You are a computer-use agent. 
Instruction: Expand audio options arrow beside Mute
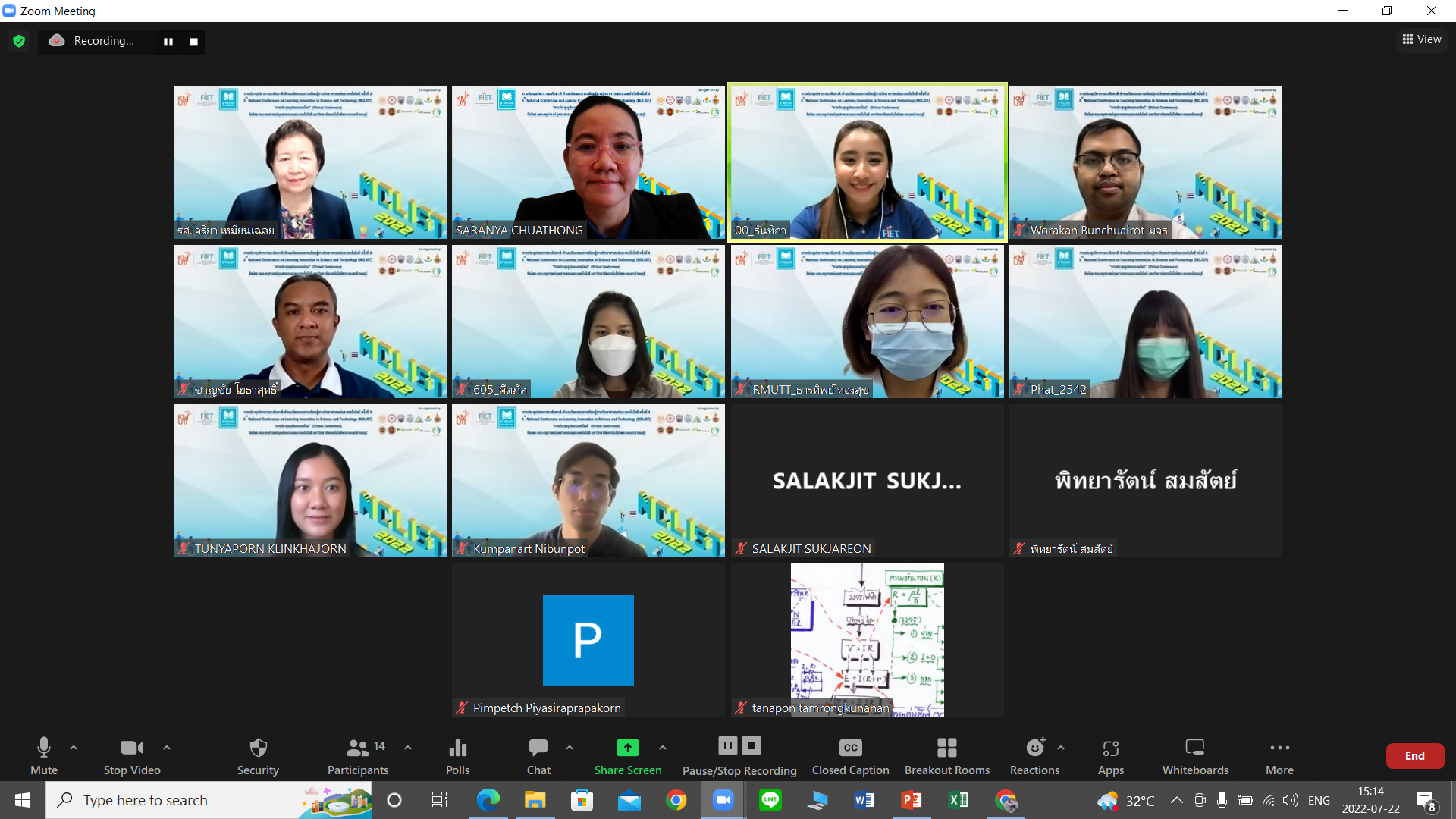(74, 748)
